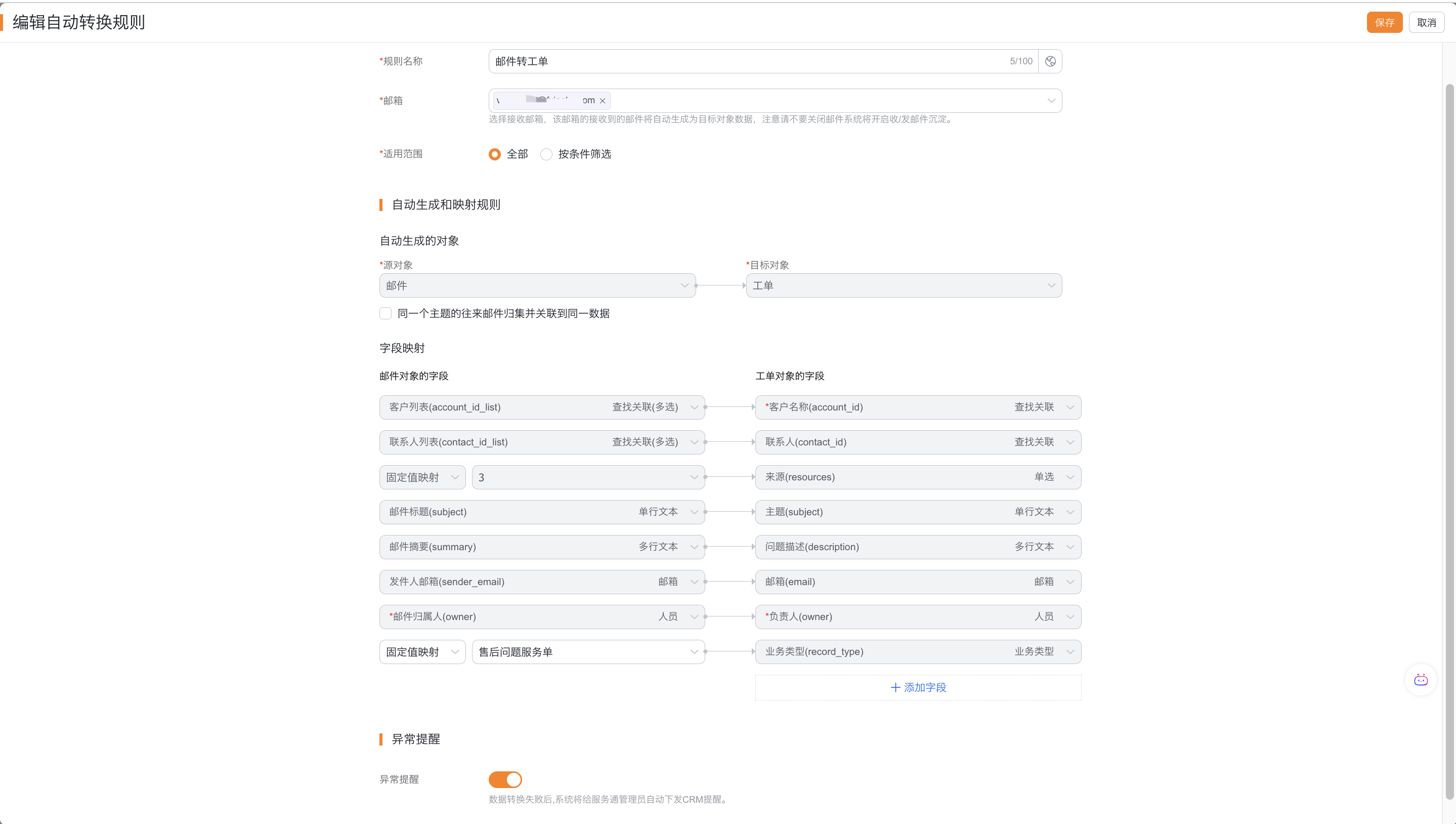1456x824 pixels.
Task: Expand the 邮箱 dropdown chevron
Action: pos(1051,101)
